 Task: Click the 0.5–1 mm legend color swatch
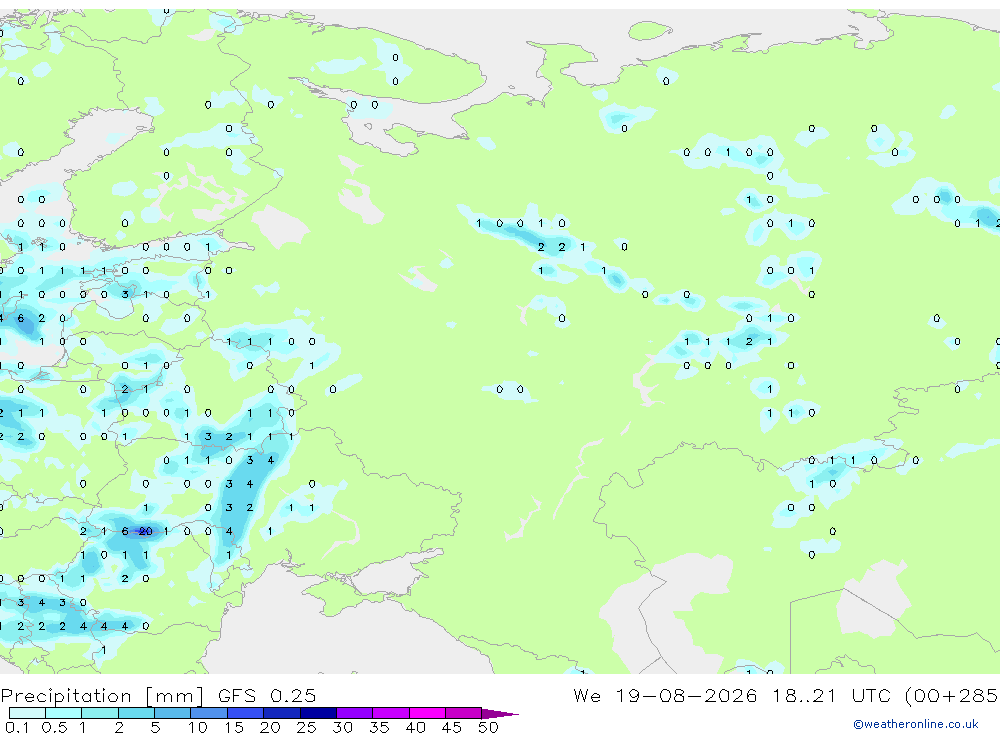click(64, 713)
